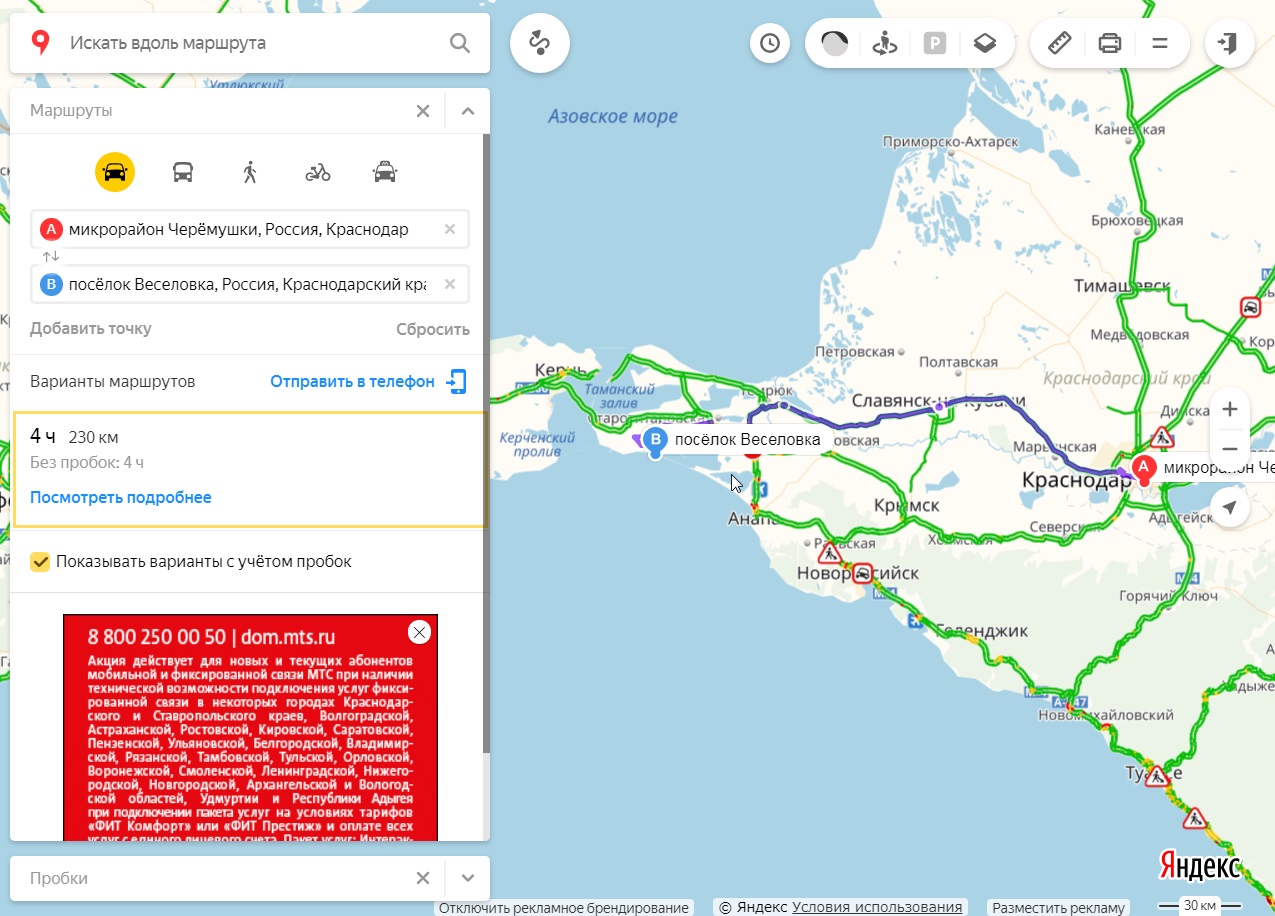Activate the ruler measurement tool
This screenshot has width=1275, height=916.
click(1059, 43)
